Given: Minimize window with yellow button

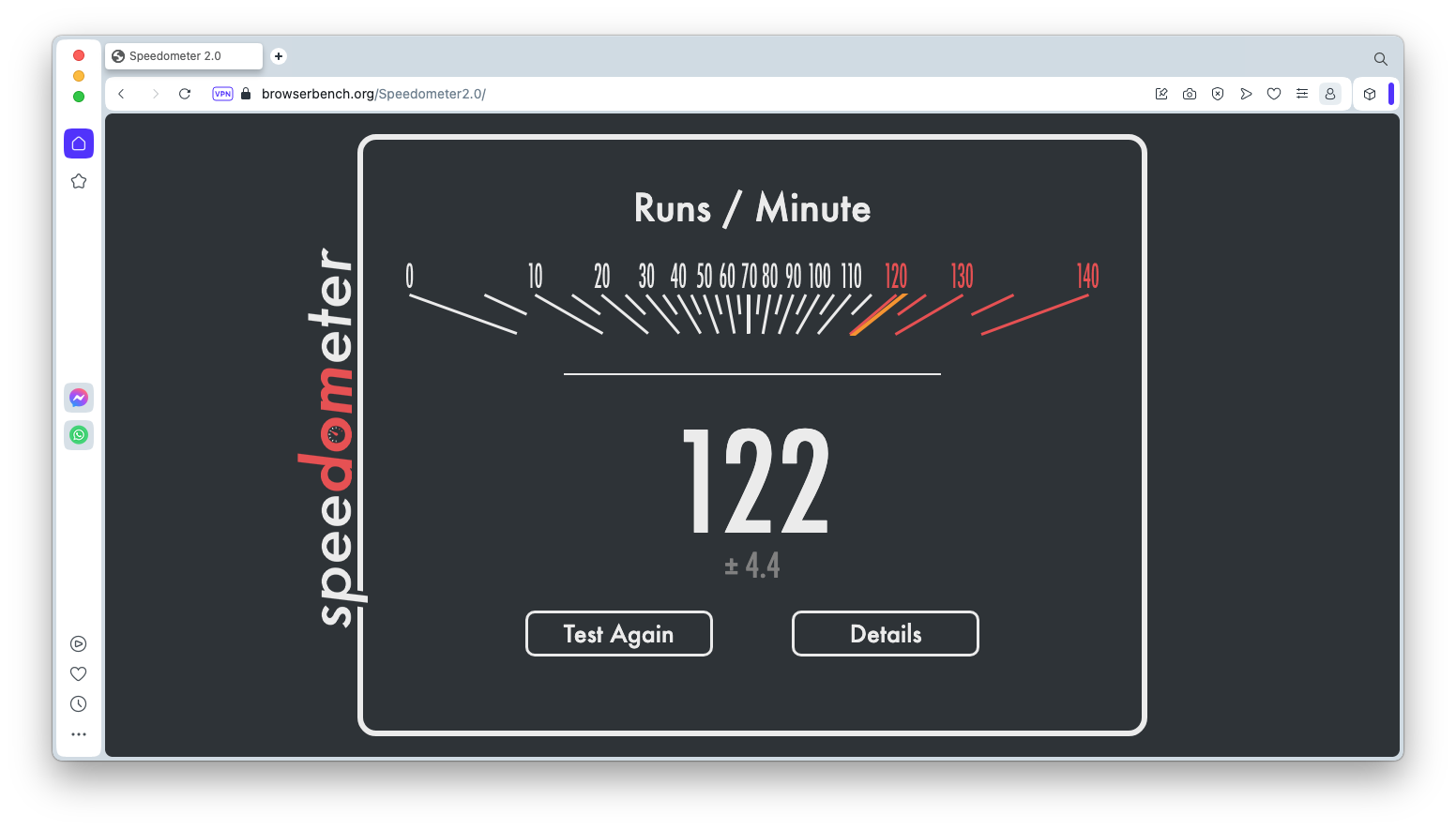Looking at the screenshot, I should pyautogui.click(x=79, y=76).
